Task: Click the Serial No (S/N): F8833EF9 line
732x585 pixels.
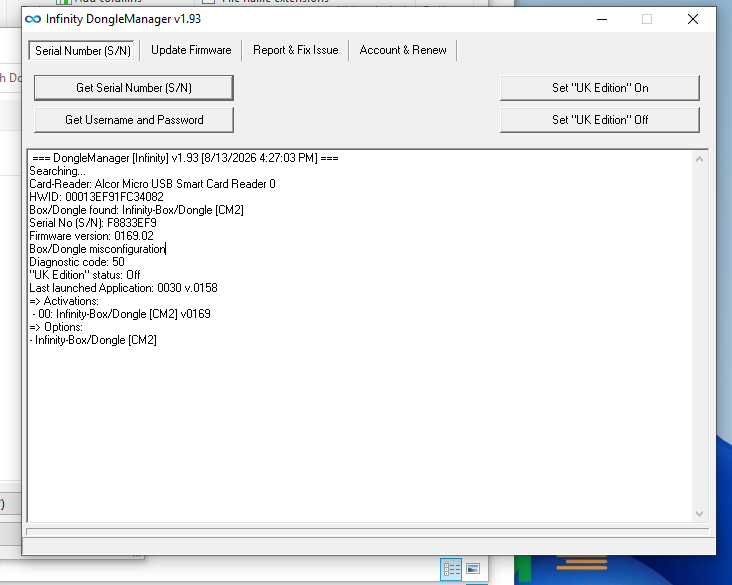Action: click(93, 223)
